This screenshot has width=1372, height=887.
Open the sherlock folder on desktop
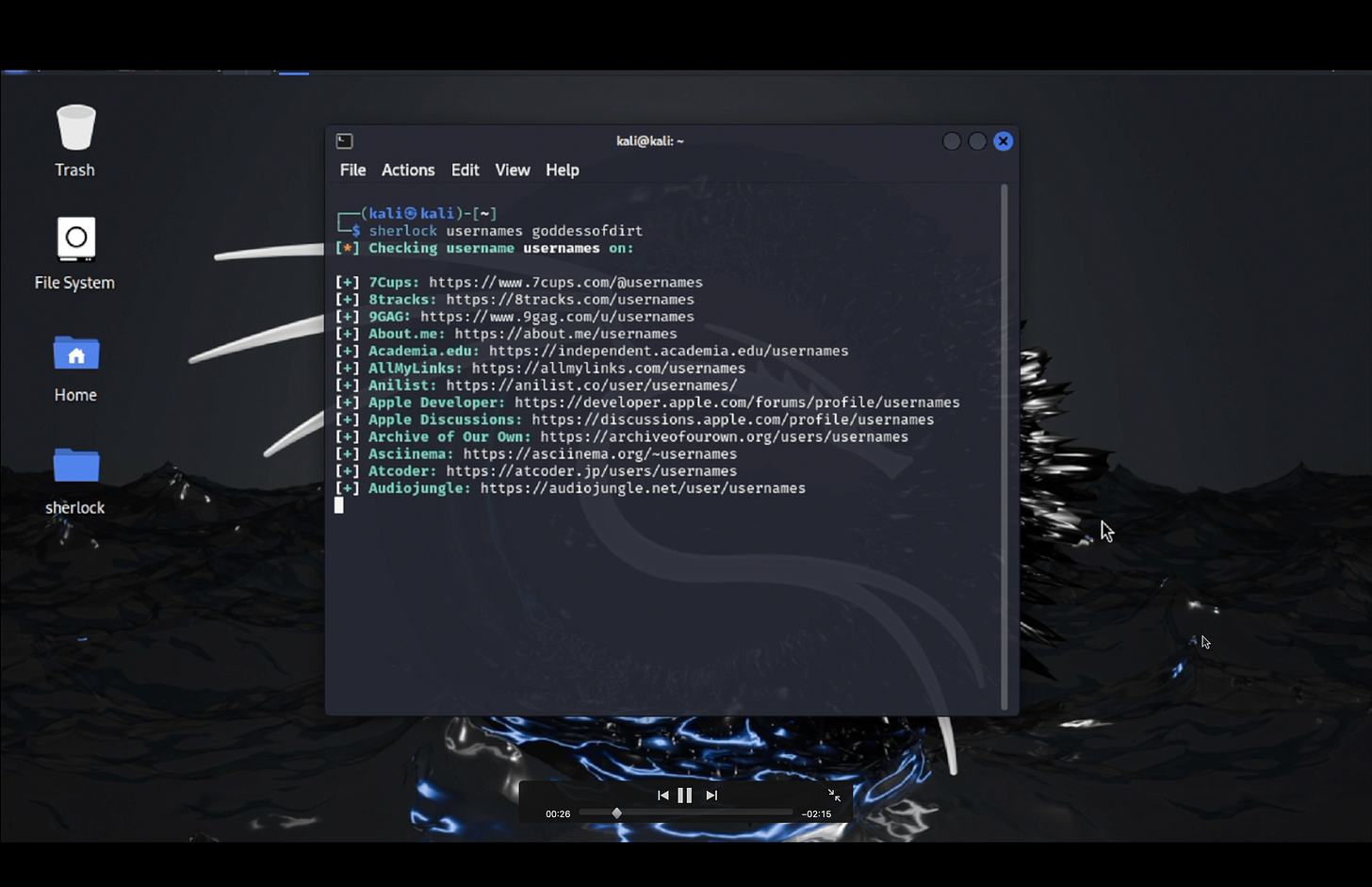point(75,465)
